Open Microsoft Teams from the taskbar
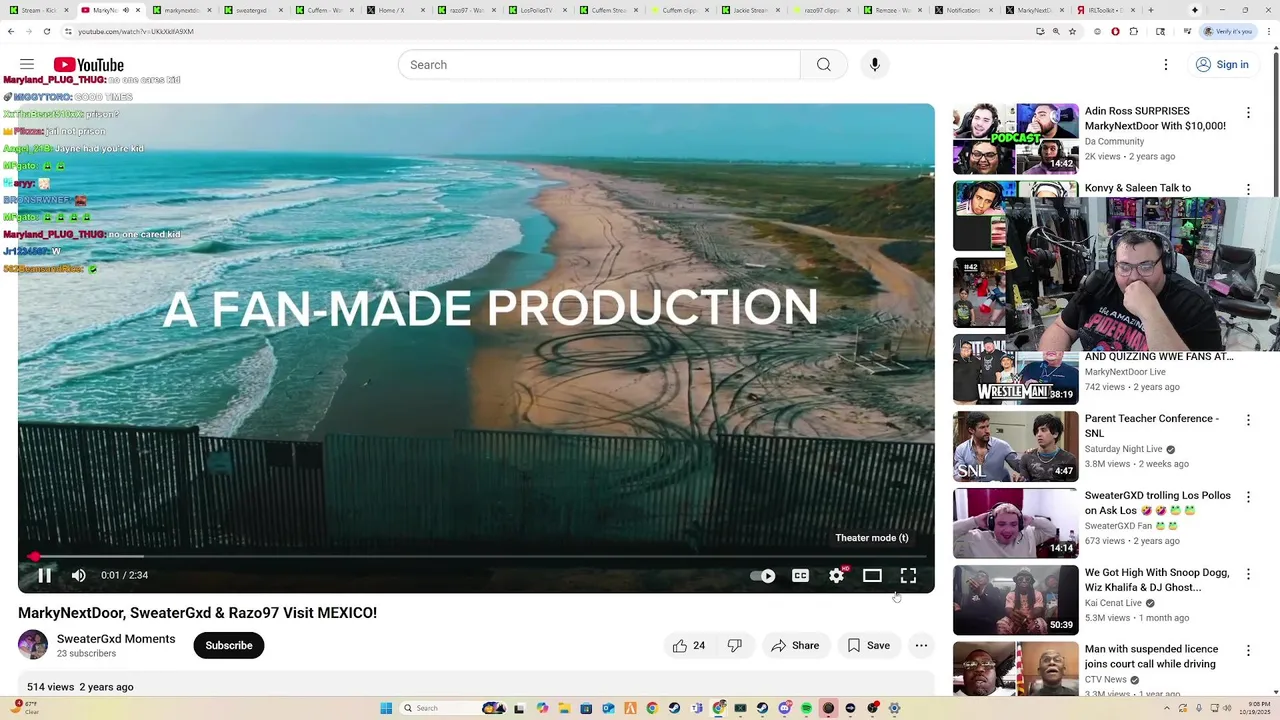 point(697,708)
